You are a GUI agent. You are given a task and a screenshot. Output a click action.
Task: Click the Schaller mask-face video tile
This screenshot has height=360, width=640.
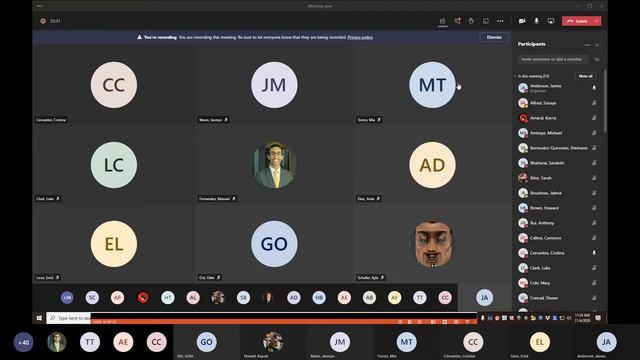pyautogui.click(x=432, y=244)
